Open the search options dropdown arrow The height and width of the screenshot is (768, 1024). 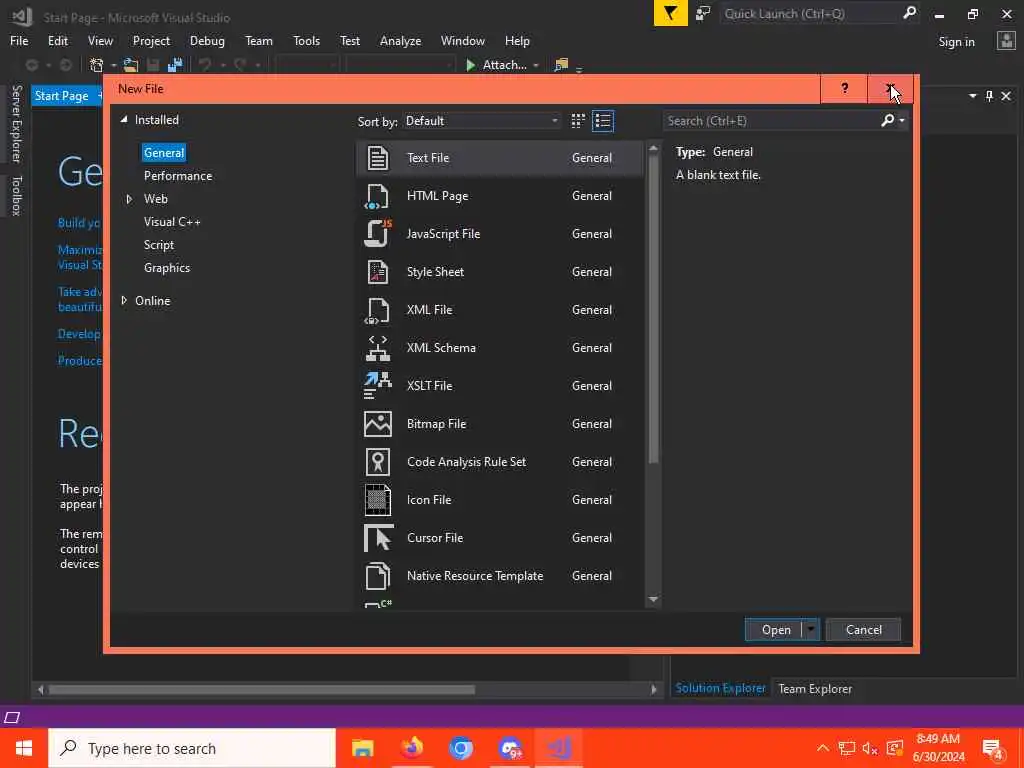902,120
